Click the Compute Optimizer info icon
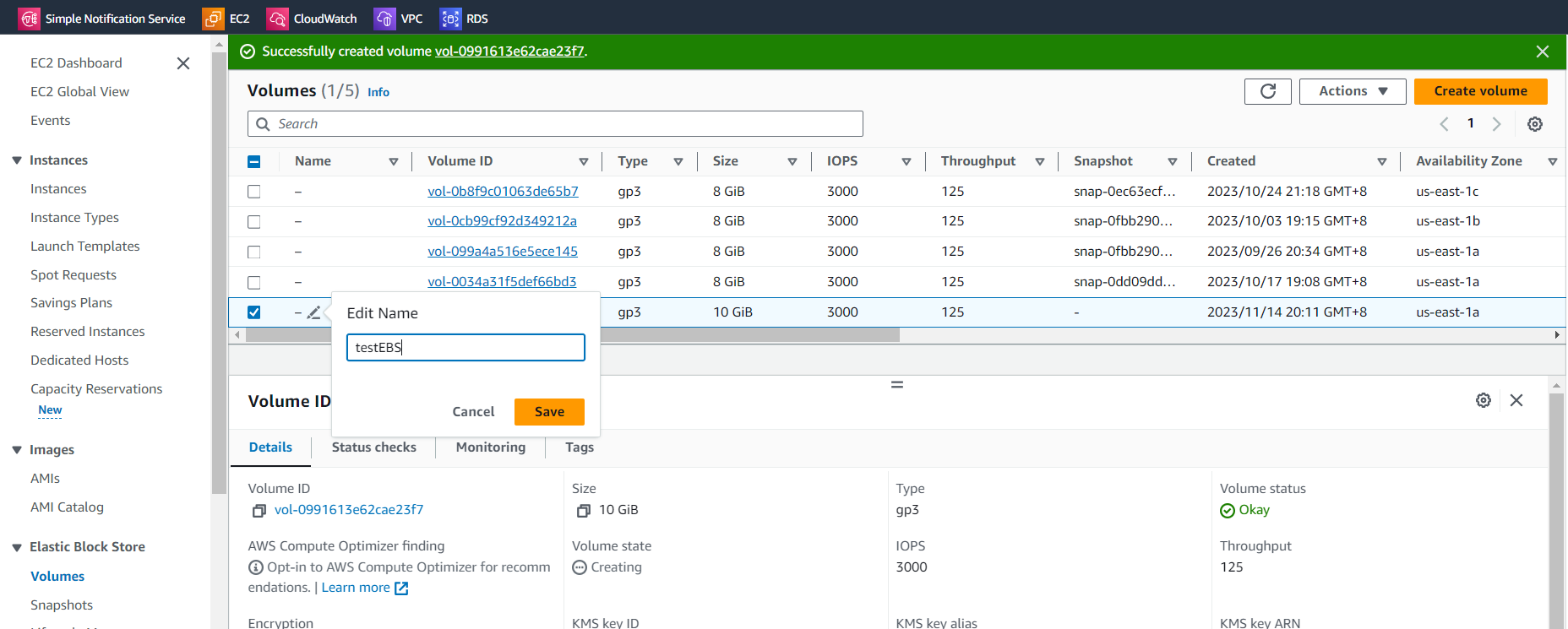This screenshot has width=1568, height=629. tap(255, 567)
